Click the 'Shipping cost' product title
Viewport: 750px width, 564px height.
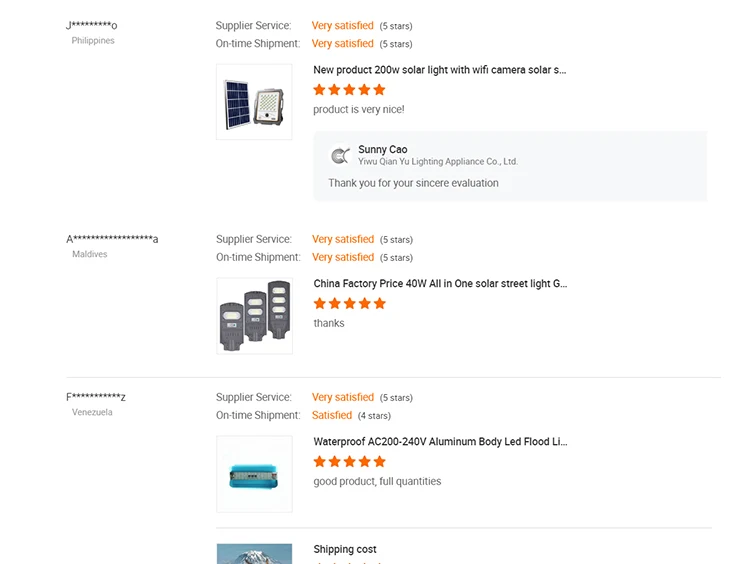pyautogui.click(x=345, y=549)
